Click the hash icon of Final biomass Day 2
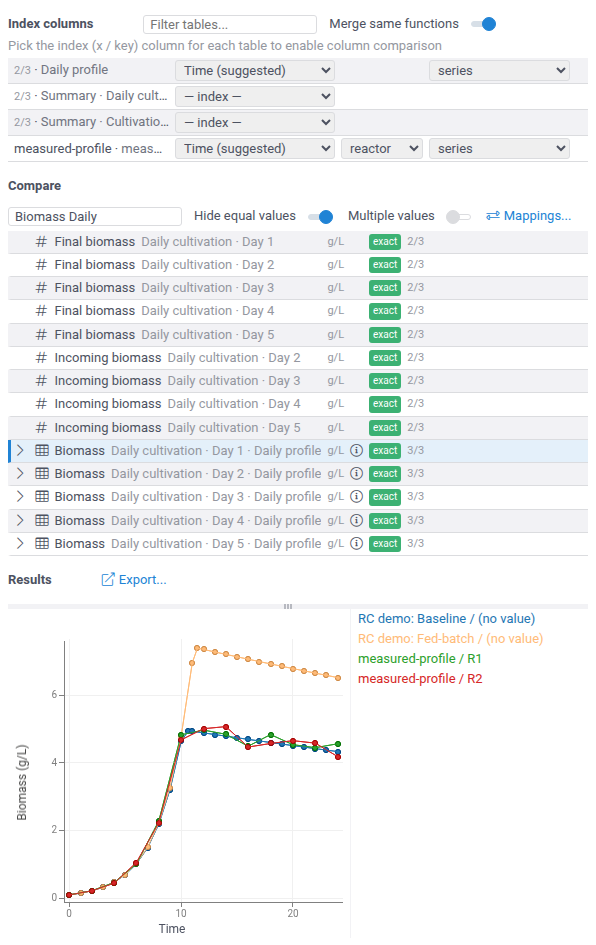 pos(41,265)
